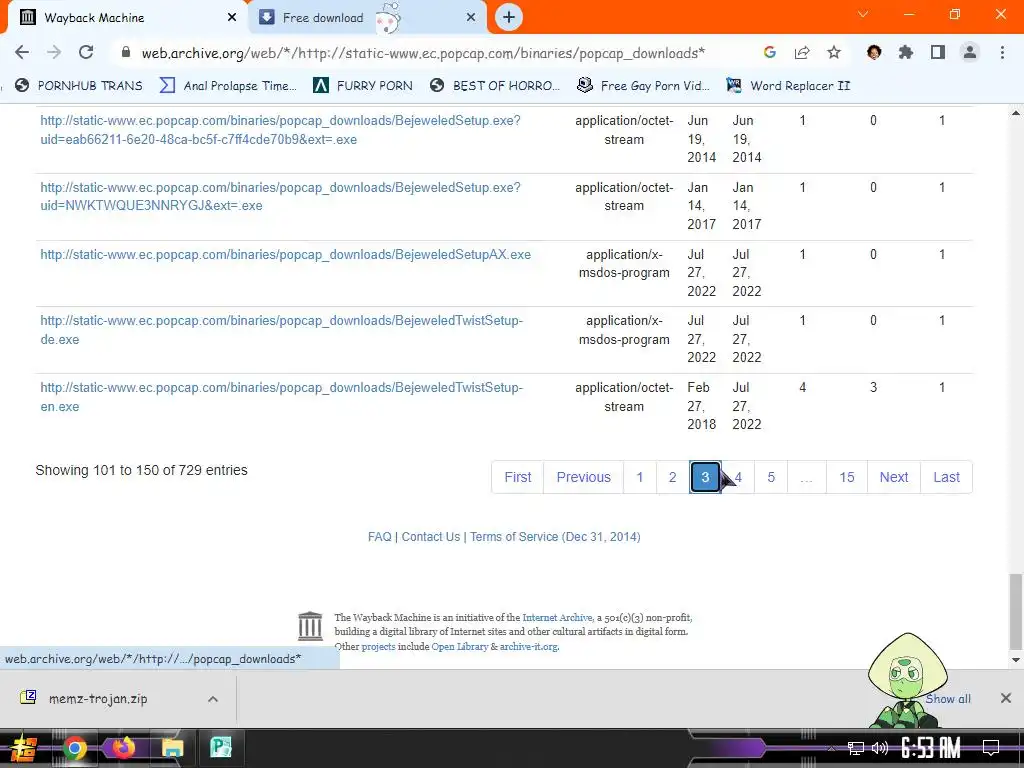Click the Internet Archive building logo
The height and width of the screenshot is (768, 1024).
pyautogui.click(x=310, y=626)
